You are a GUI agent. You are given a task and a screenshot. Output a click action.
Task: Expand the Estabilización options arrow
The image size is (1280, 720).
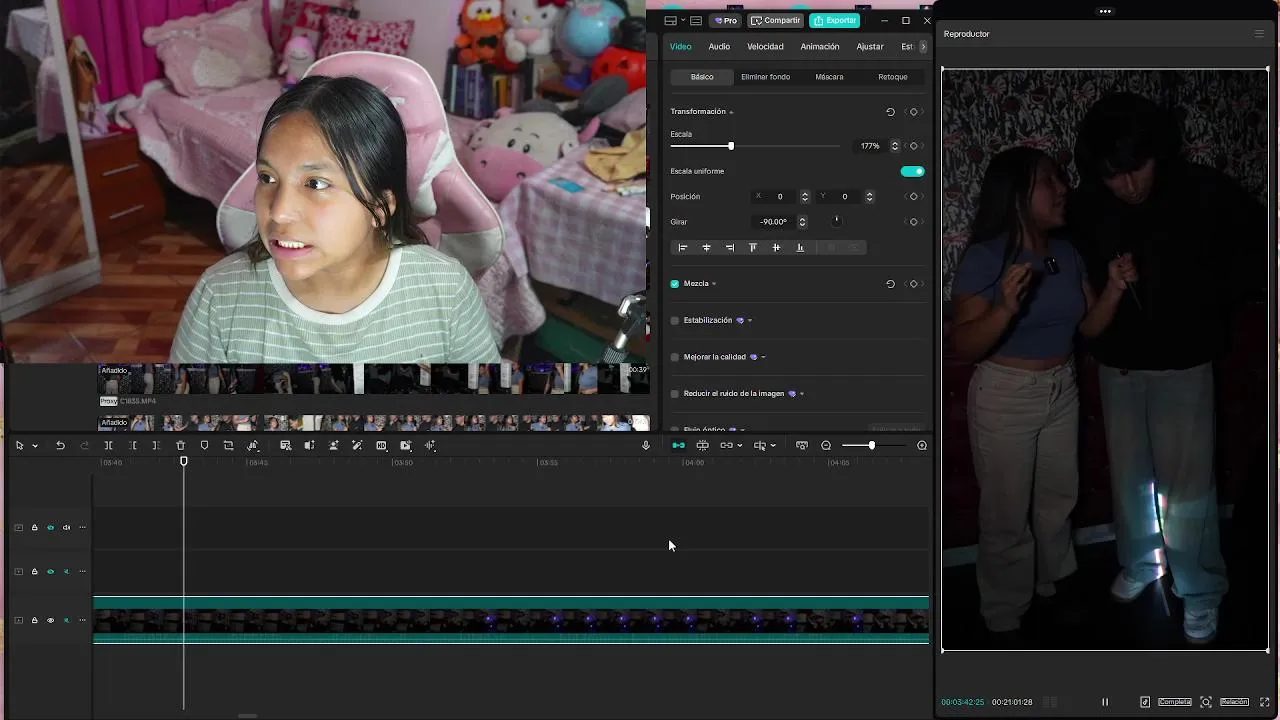tap(750, 321)
